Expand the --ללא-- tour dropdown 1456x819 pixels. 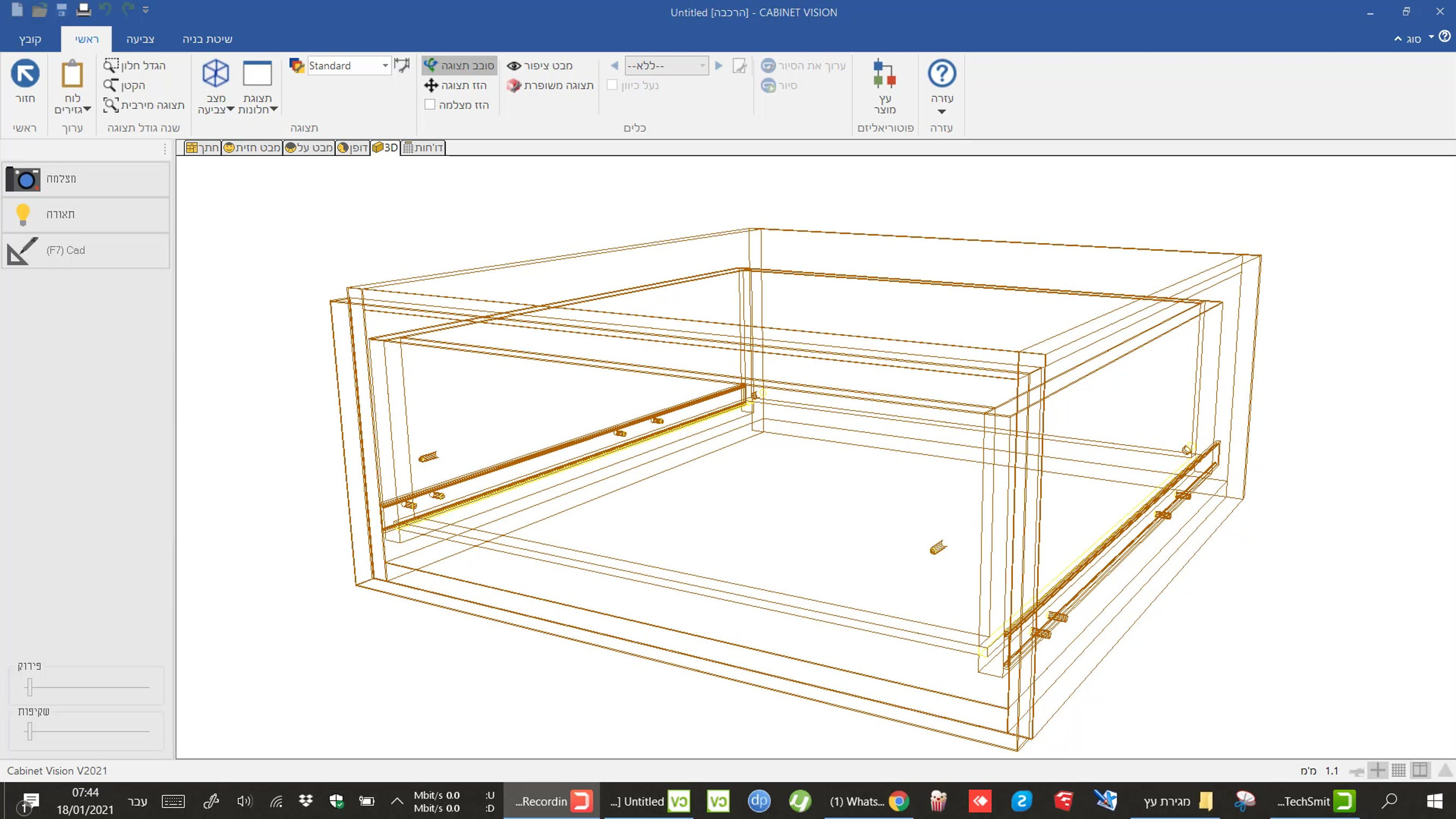click(702, 66)
